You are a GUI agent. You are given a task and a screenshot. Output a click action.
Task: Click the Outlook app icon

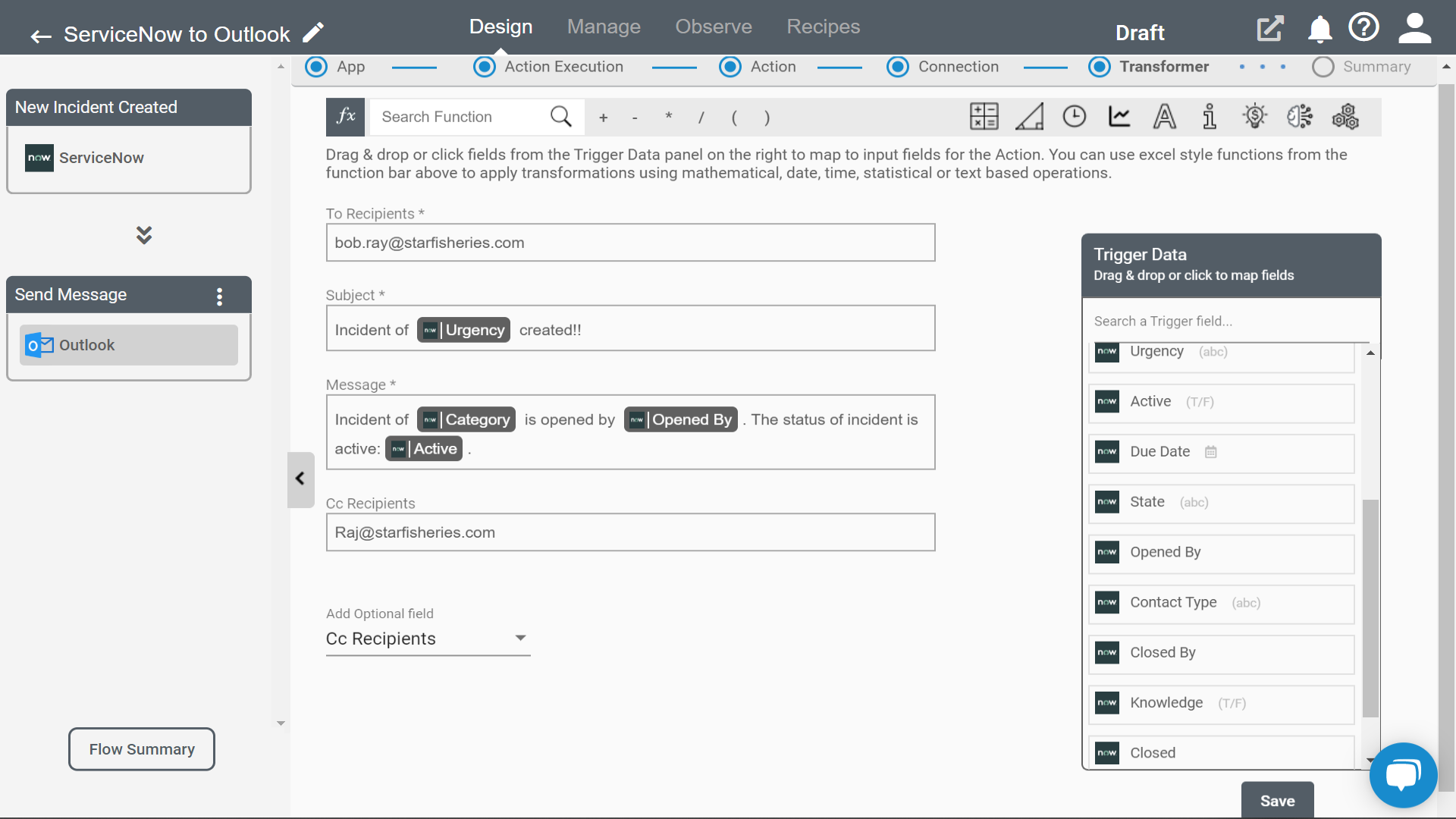click(39, 345)
